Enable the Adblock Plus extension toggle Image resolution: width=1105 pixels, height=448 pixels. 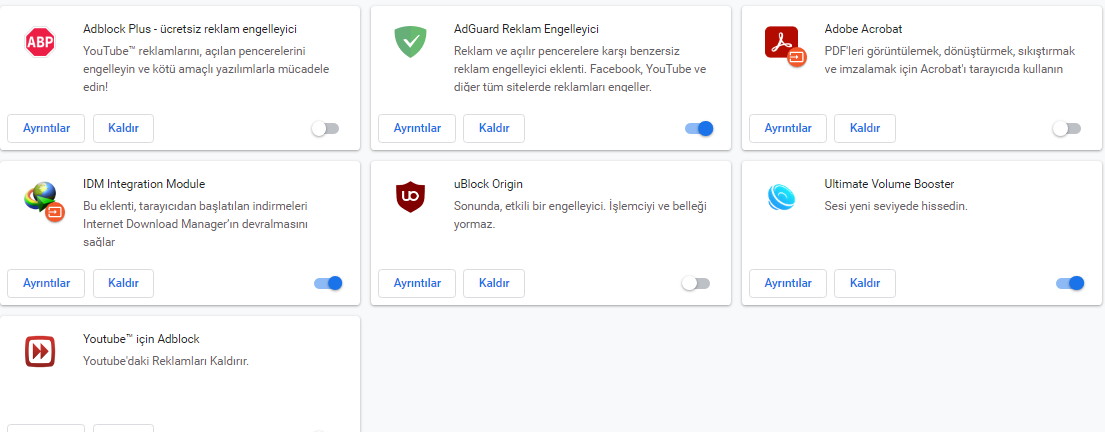tap(325, 129)
